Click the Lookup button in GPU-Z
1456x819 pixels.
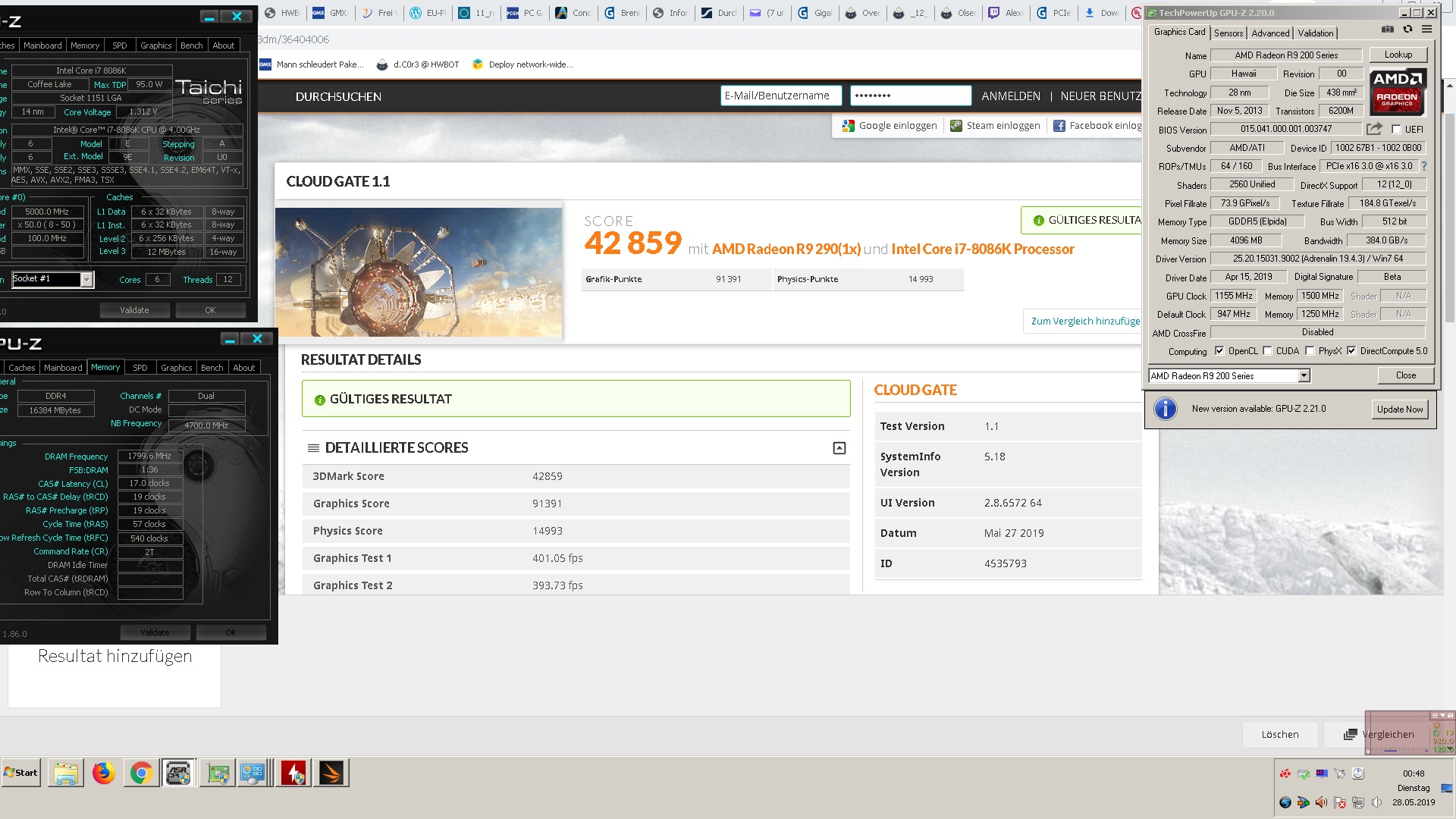[x=1398, y=55]
